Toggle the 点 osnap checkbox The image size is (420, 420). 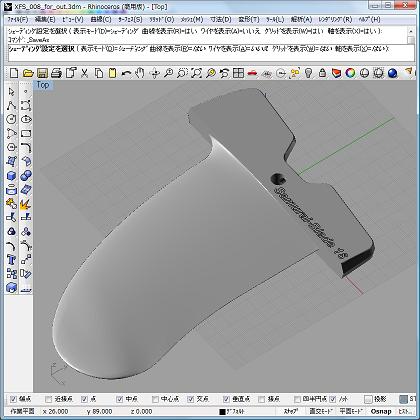coord(84,399)
